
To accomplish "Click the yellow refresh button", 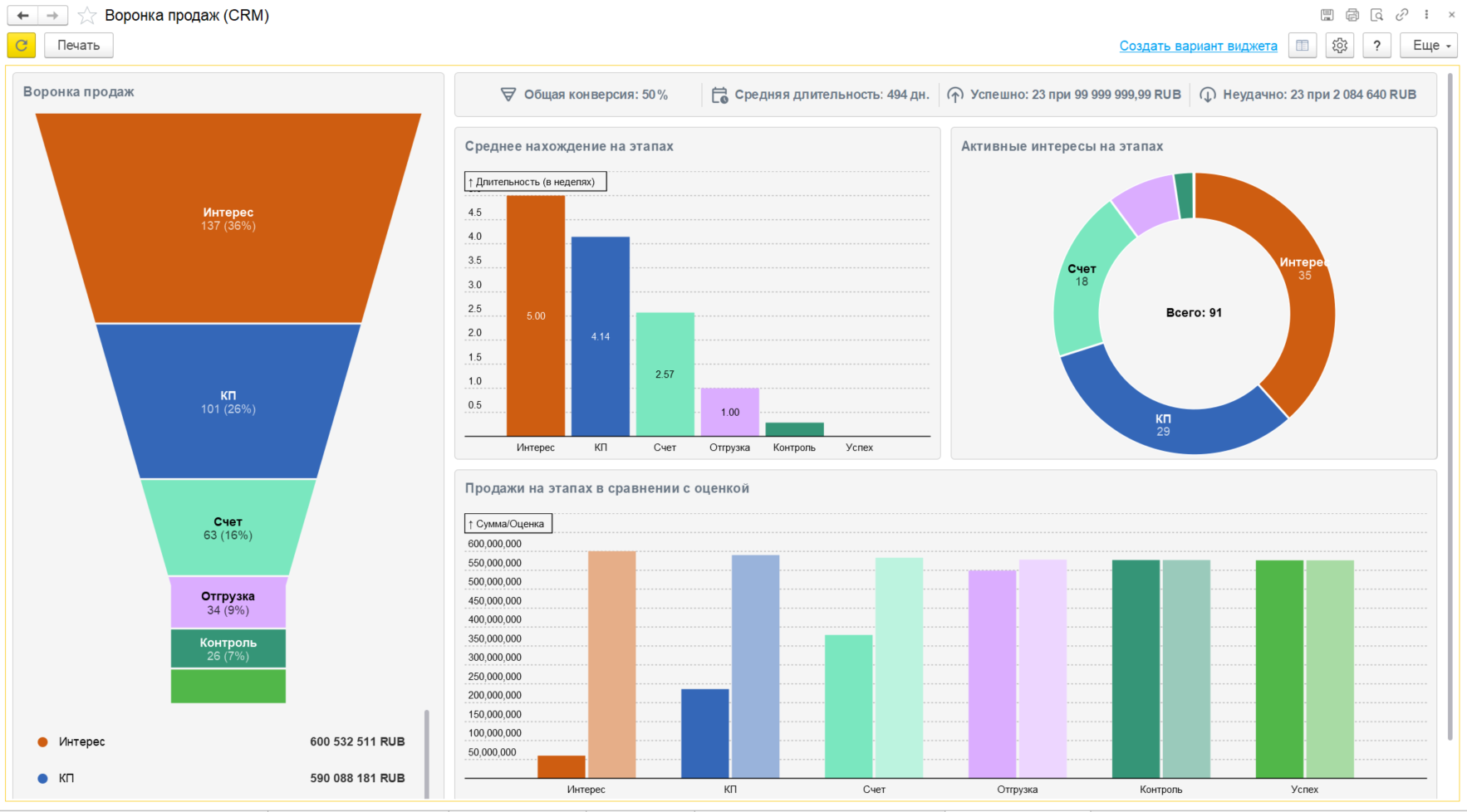I will click(22, 46).
